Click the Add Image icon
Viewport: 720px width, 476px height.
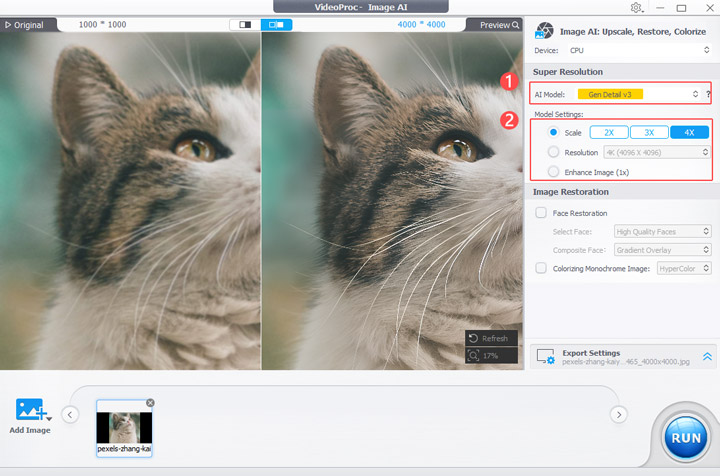30,409
